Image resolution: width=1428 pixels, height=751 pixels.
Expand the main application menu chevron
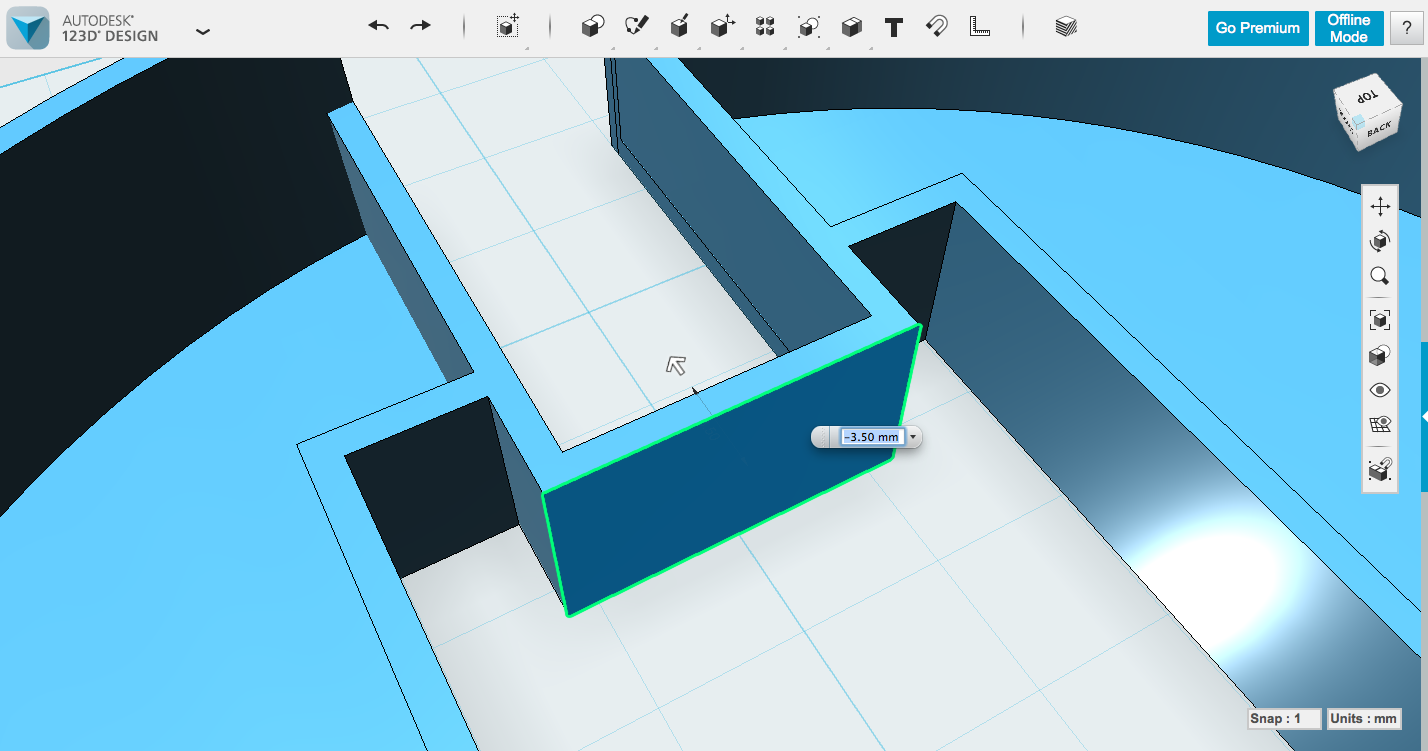(x=203, y=31)
